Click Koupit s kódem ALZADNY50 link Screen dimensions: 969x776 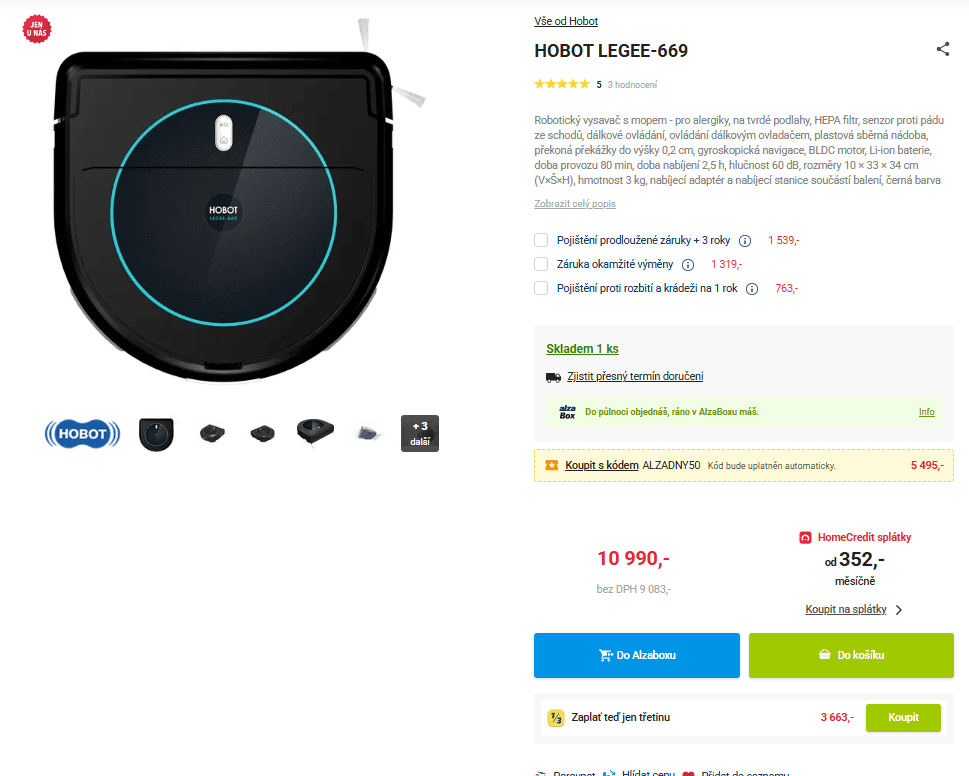[601, 465]
